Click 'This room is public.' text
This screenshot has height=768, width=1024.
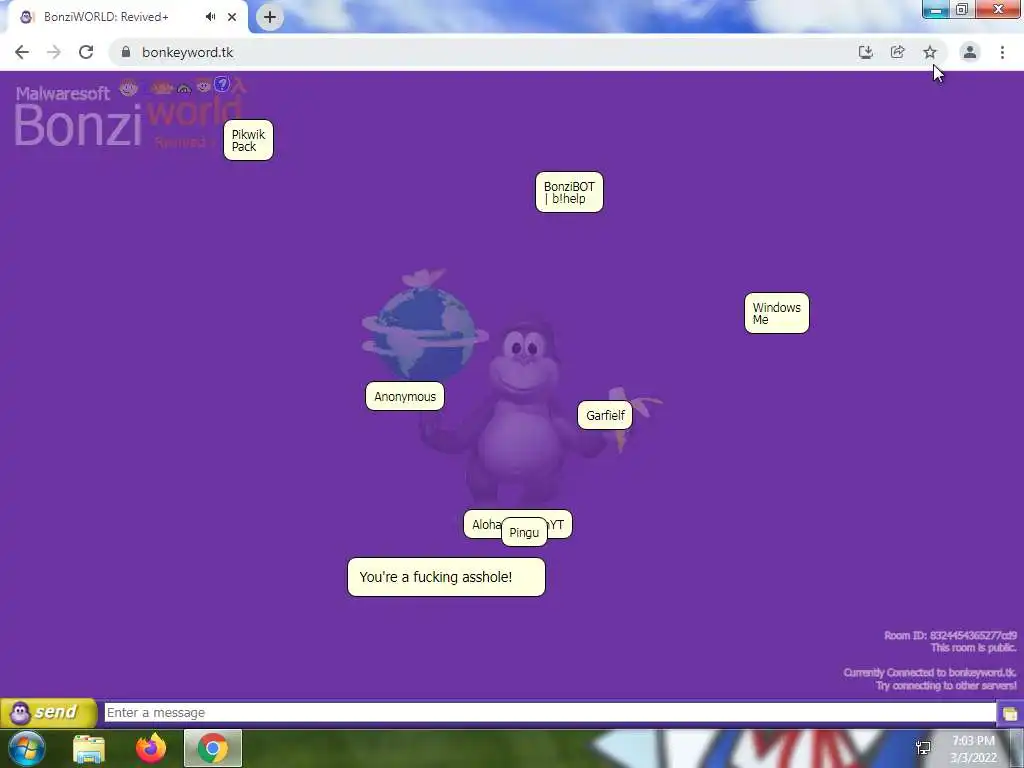tap(973, 647)
